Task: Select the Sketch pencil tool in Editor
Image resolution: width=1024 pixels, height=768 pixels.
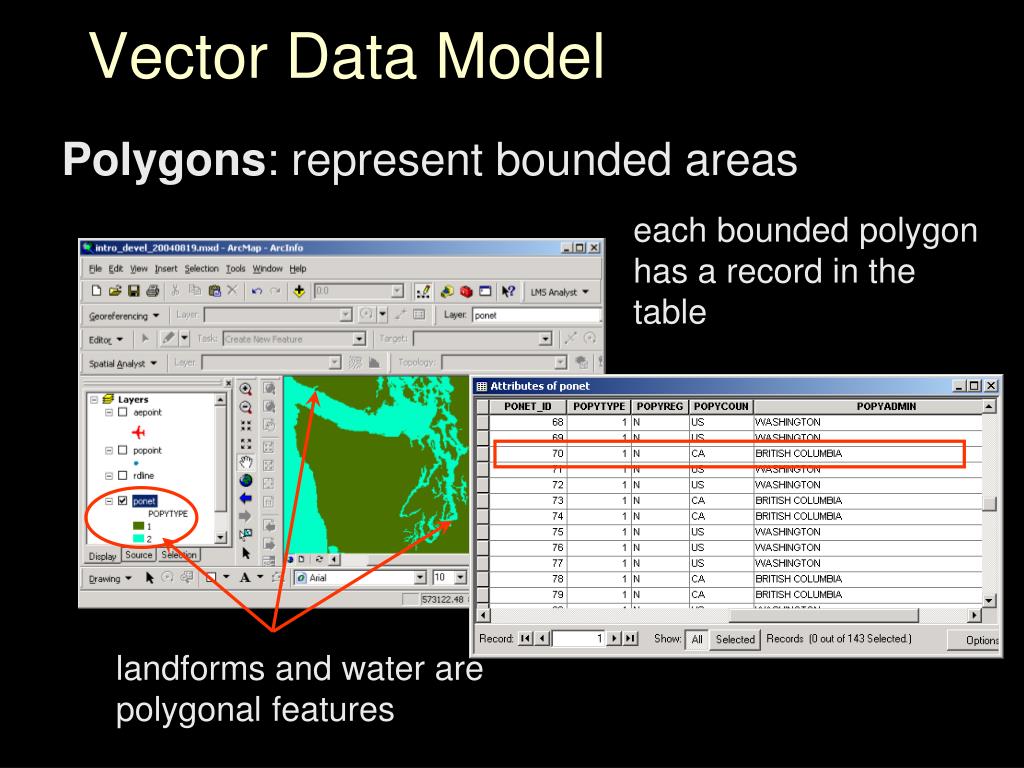Action: pos(168,338)
